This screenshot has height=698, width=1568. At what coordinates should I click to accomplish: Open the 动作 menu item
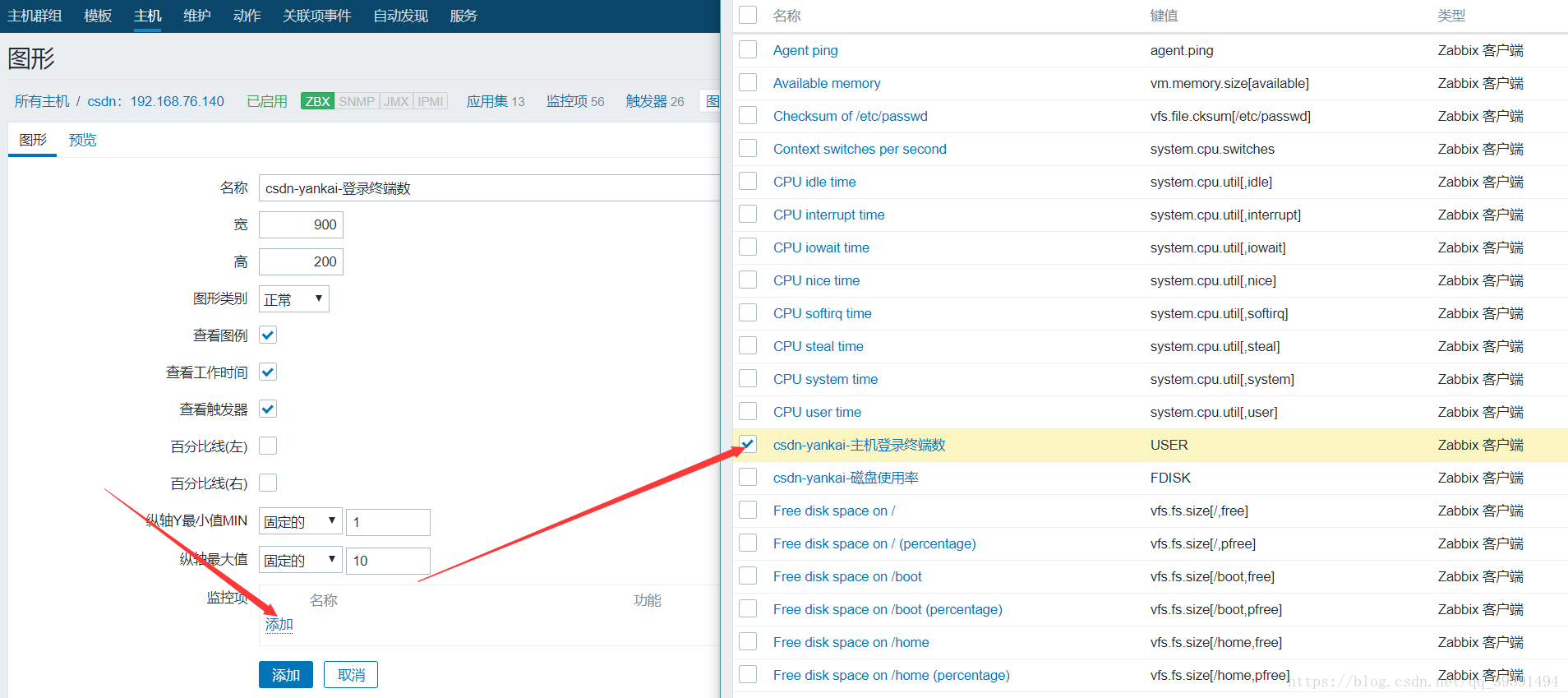point(247,16)
